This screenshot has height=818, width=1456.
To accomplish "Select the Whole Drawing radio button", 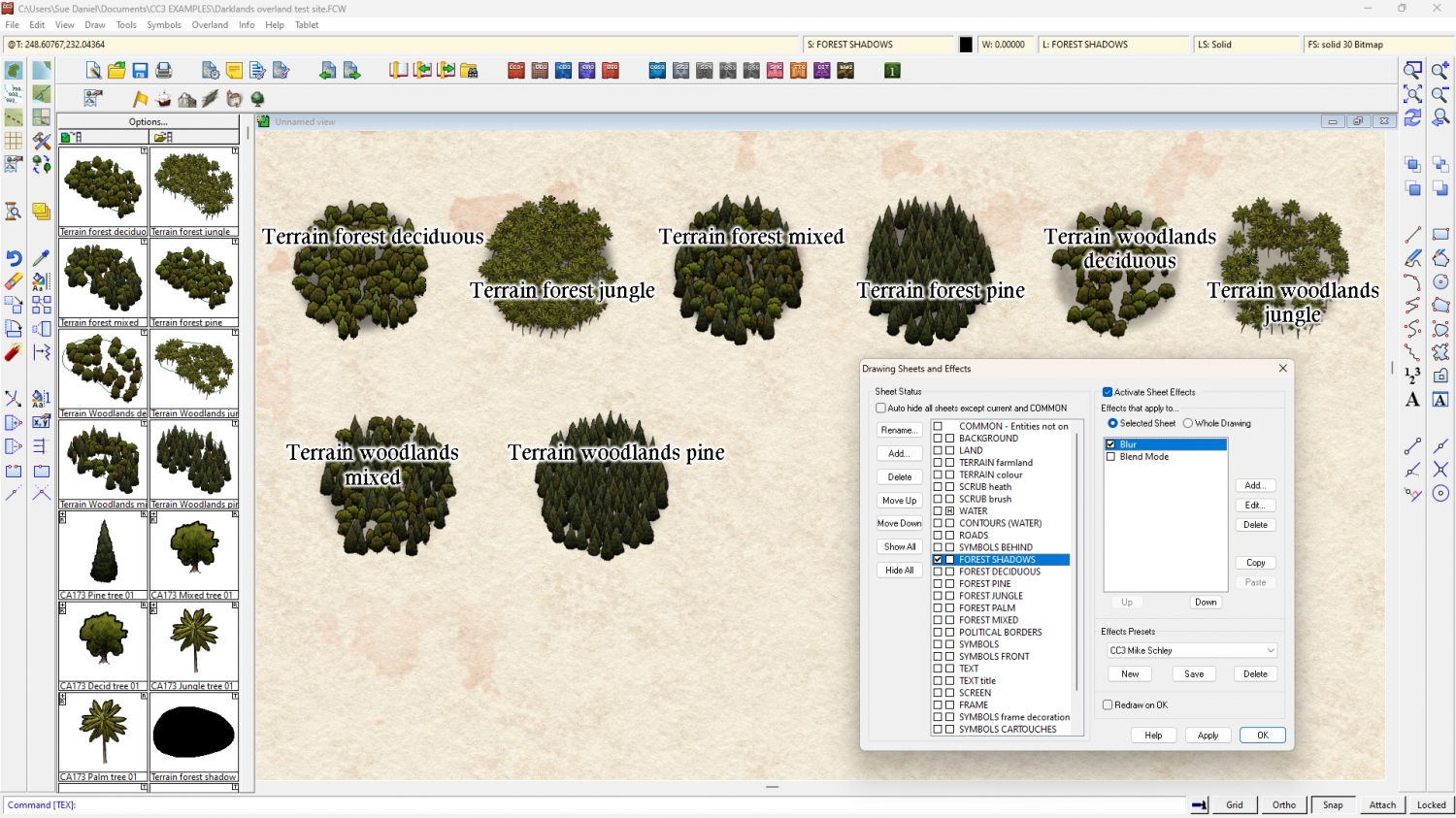I will [1188, 423].
